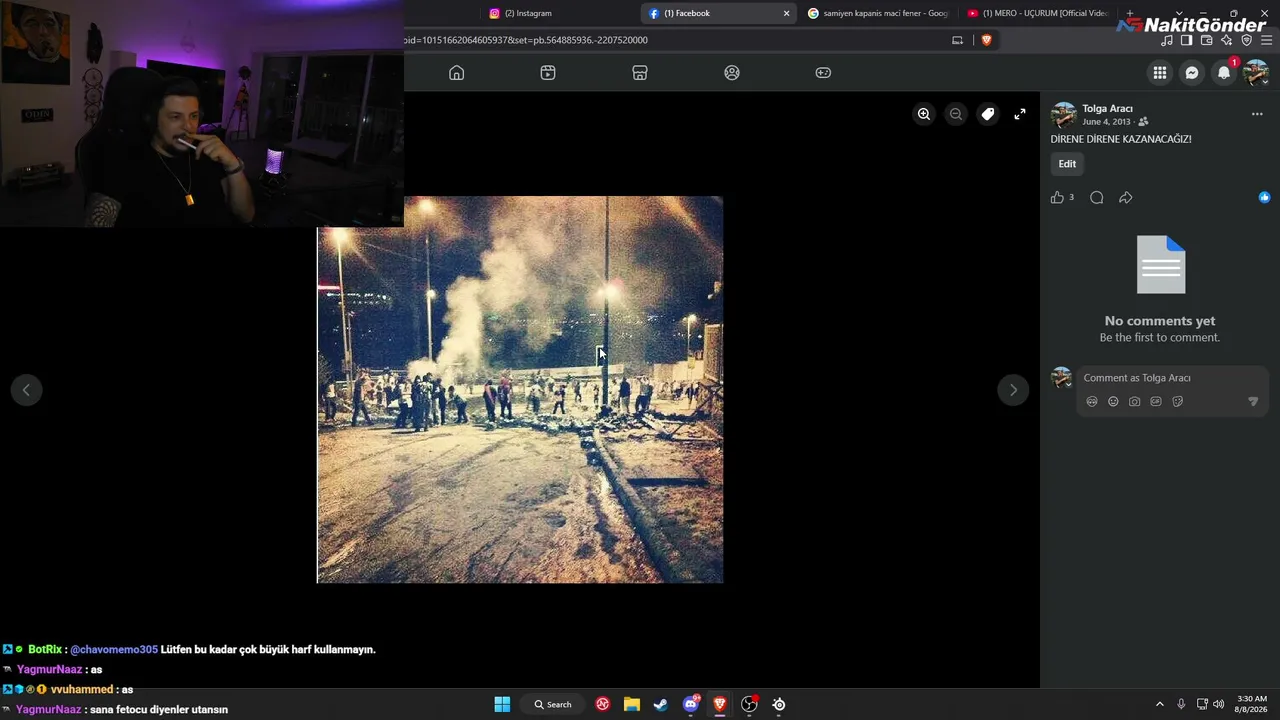Open the Gaming controller icon in Facebook
1280x720 pixels.
click(823, 73)
